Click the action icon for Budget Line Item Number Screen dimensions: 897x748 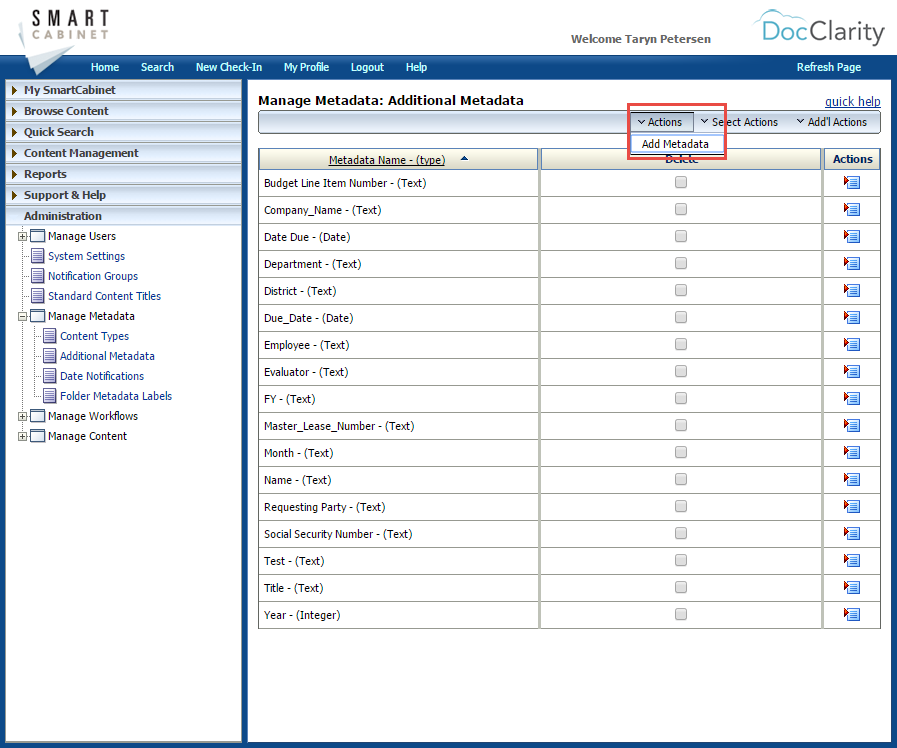click(x=851, y=182)
